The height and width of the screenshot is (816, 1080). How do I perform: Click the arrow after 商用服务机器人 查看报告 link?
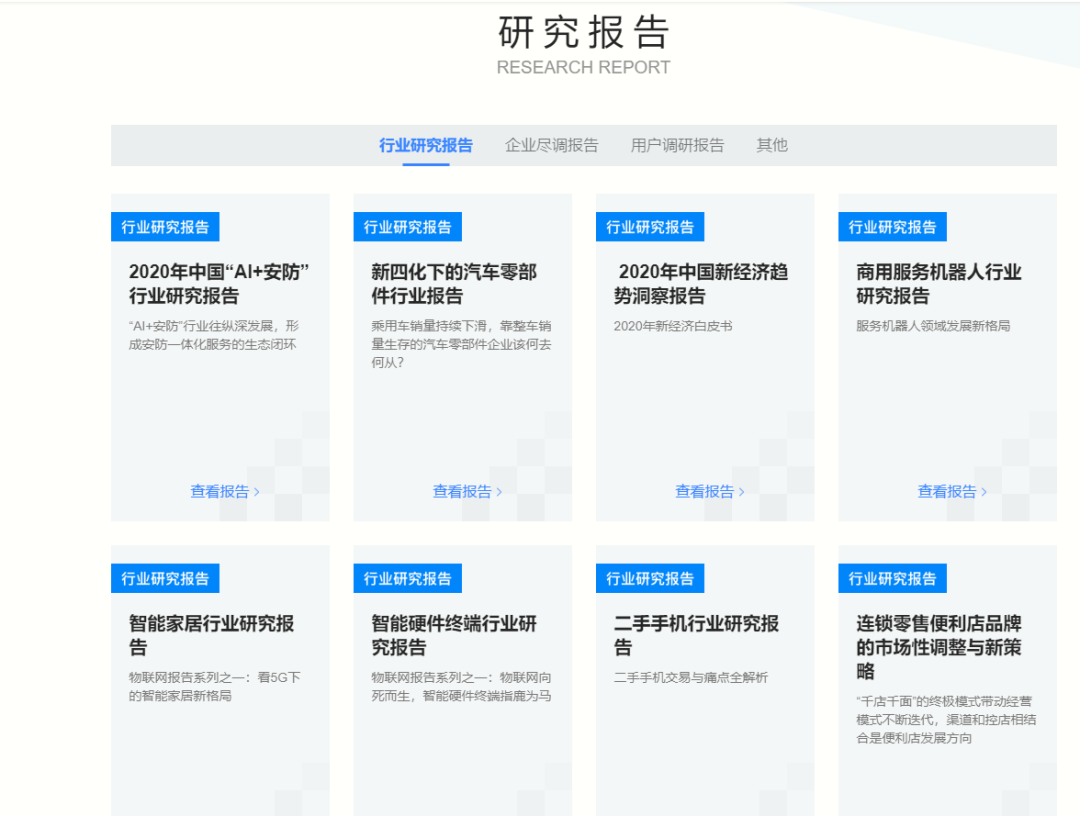point(983,491)
